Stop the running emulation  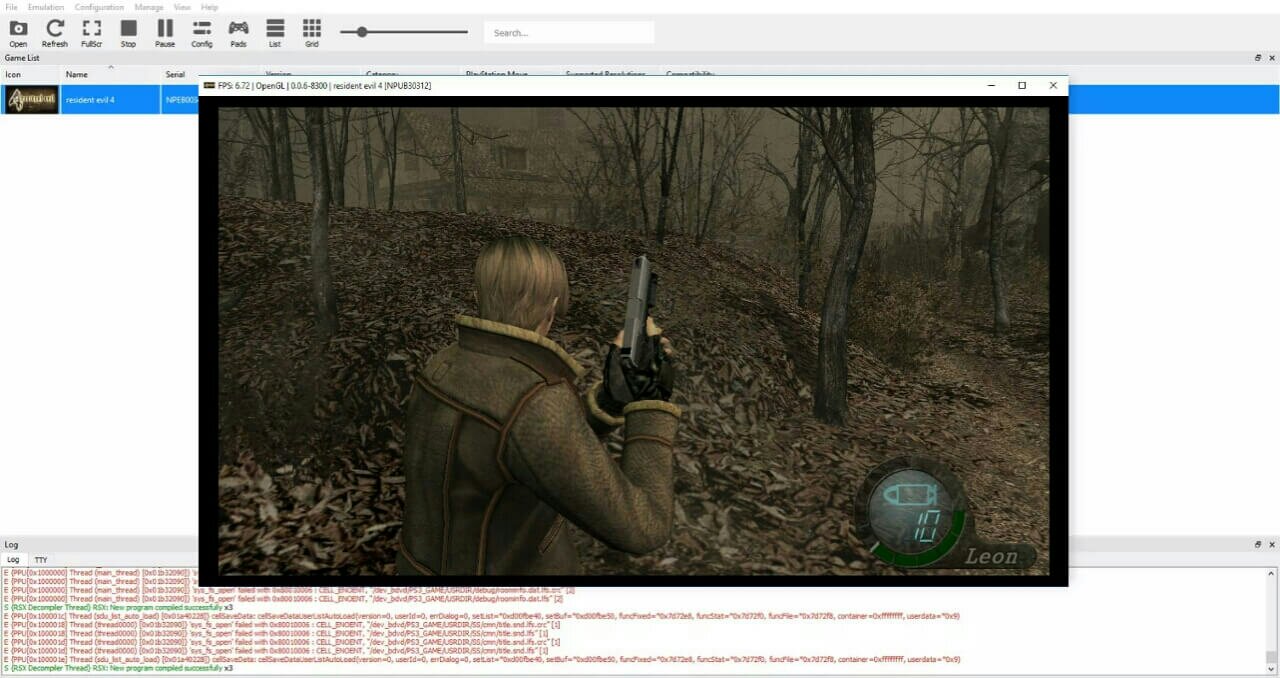point(128,33)
